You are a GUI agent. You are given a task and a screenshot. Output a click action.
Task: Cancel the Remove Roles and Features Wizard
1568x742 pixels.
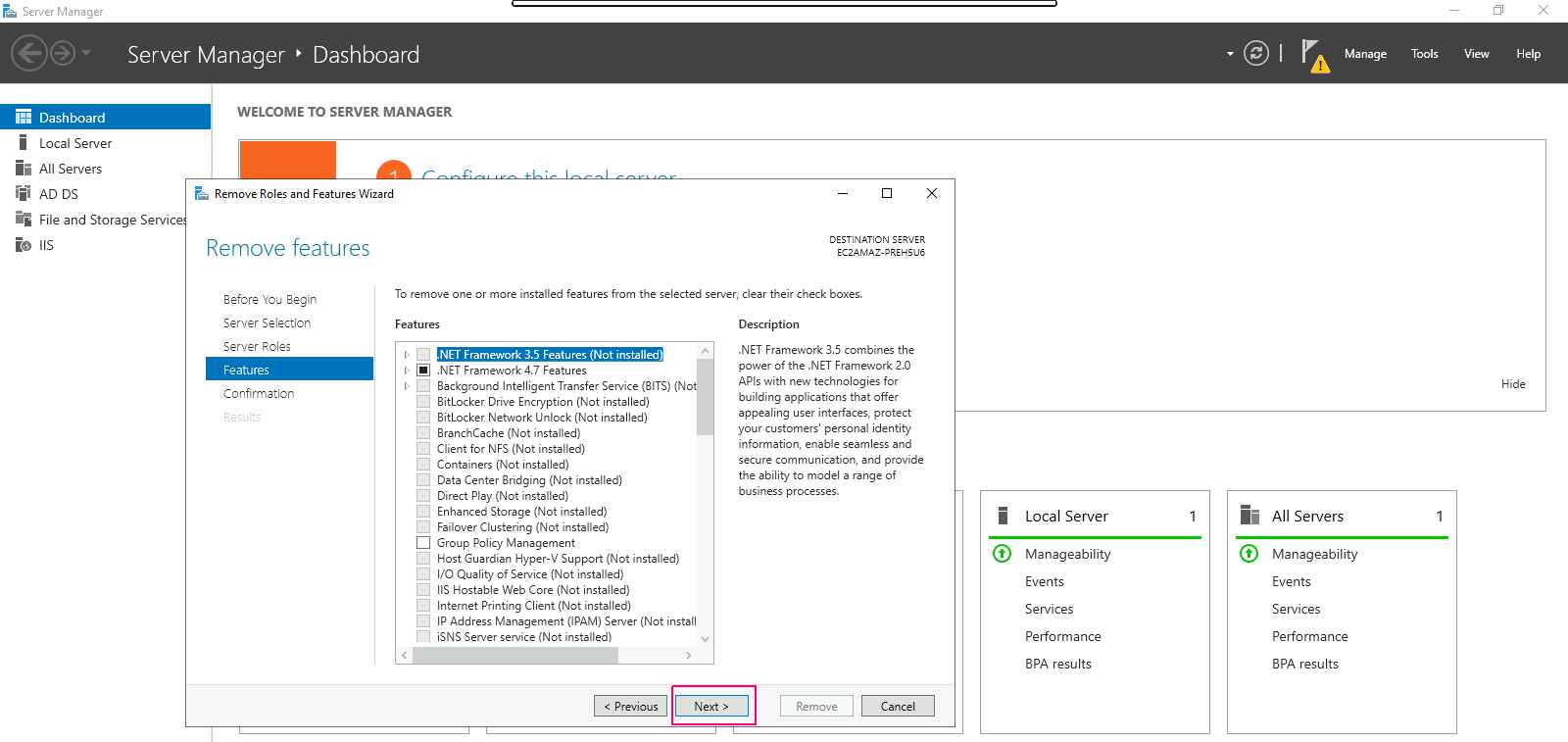(x=898, y=706)
